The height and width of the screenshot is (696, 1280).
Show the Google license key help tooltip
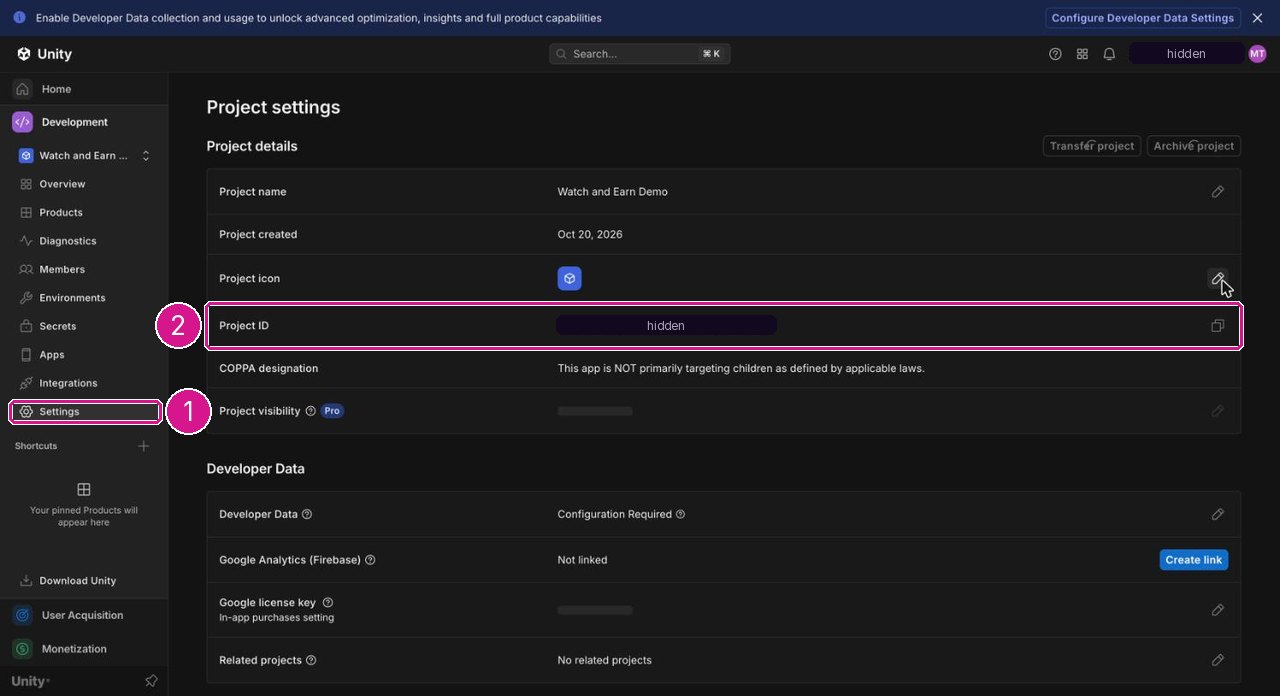pyautogui.click(x=328, y=603)
